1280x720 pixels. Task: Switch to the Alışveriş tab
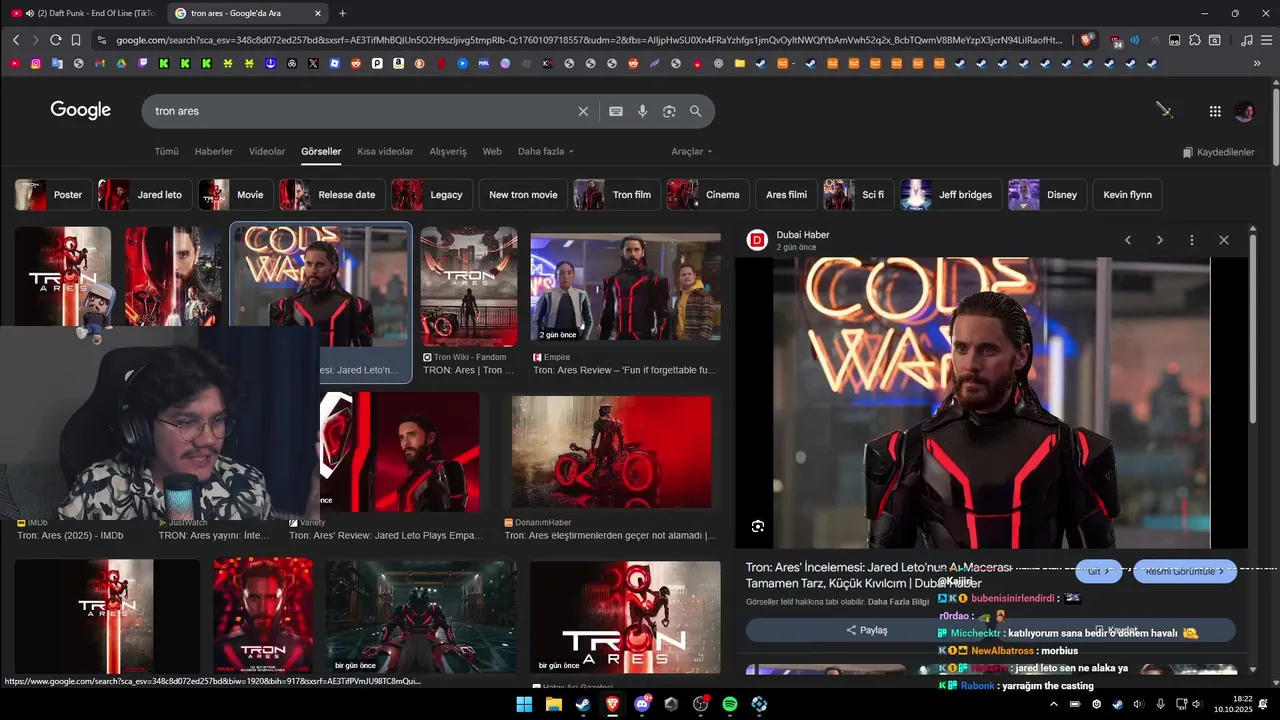point(448,152)
